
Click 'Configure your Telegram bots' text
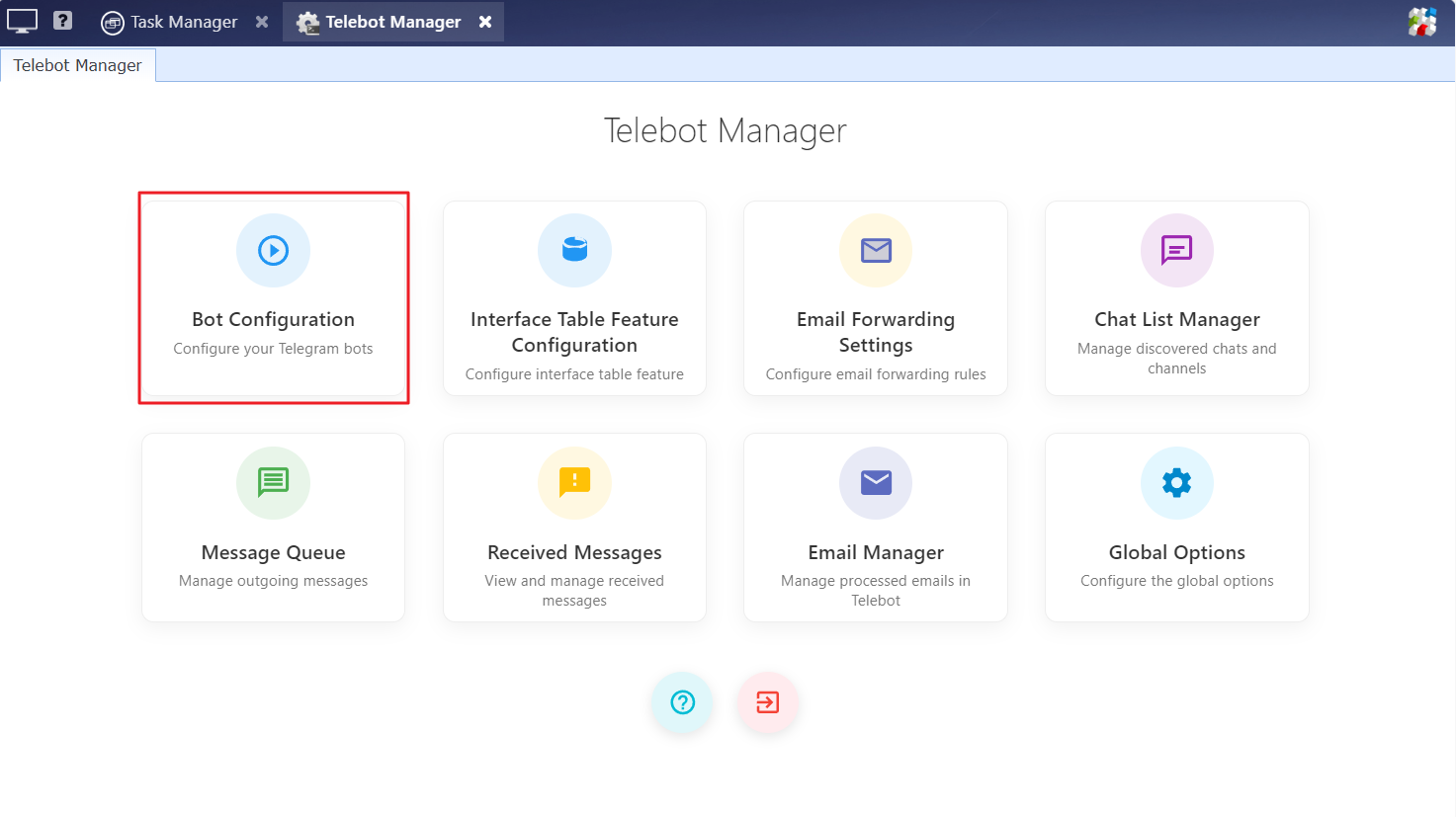tap(273, 349)
